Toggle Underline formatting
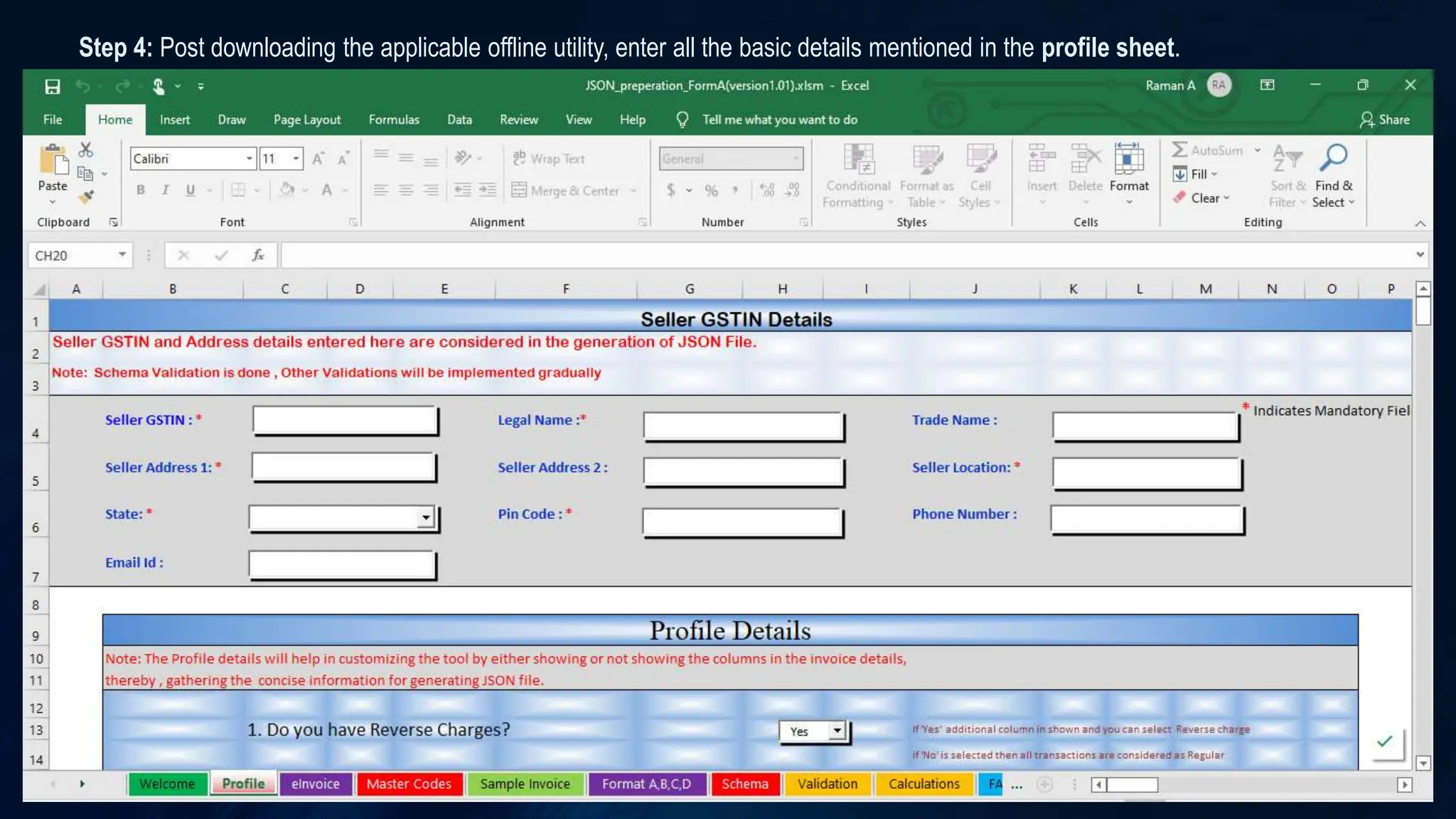The width and height of the screenshot is (1456, 819). [190, 190]
